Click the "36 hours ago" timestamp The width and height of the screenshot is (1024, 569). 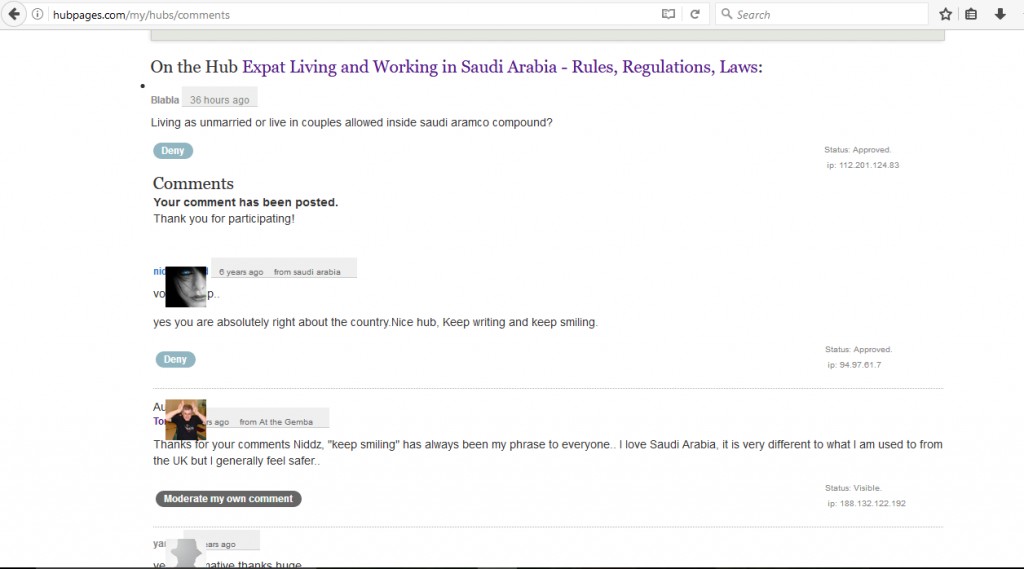pyautogui.click(x=219, y=100)
